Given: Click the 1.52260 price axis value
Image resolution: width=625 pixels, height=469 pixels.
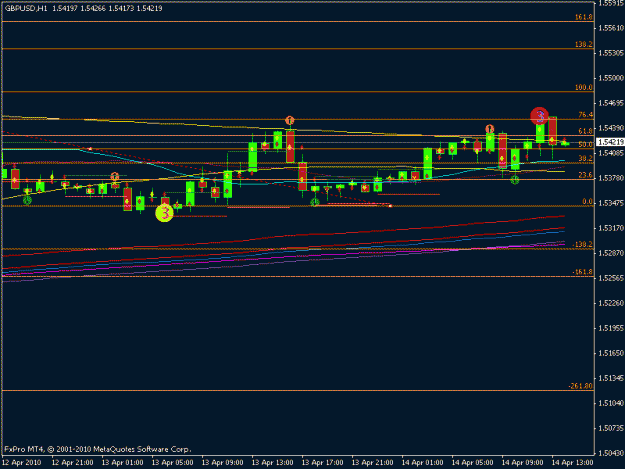Looking at the screenshot, I should pyautogui.click(x=611, y=303).
